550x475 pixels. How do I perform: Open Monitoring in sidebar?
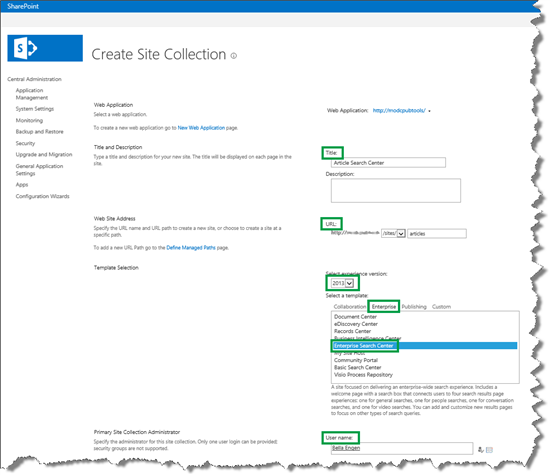29,120
